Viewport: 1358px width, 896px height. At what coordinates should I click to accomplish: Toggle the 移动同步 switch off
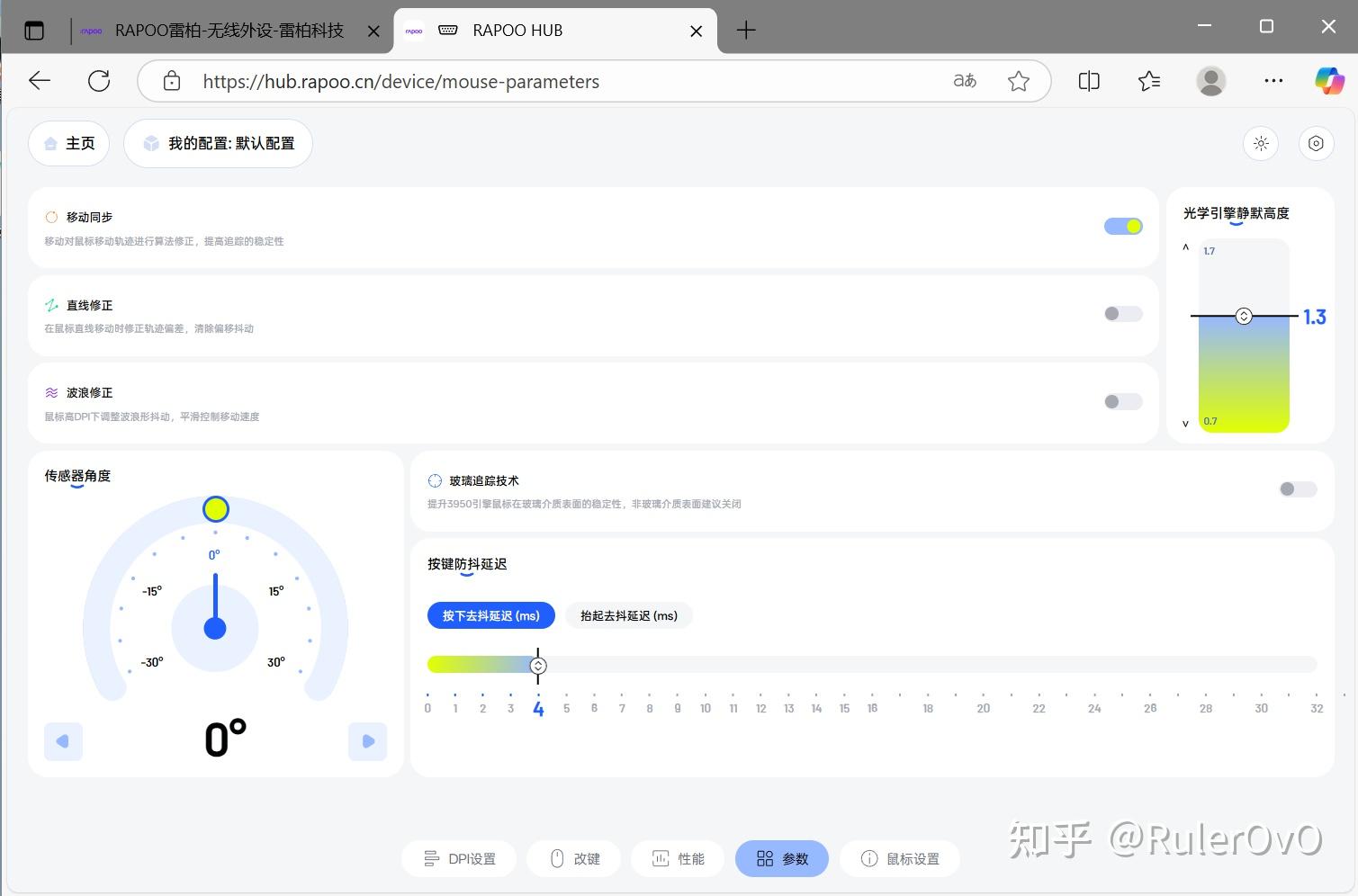1123,226
